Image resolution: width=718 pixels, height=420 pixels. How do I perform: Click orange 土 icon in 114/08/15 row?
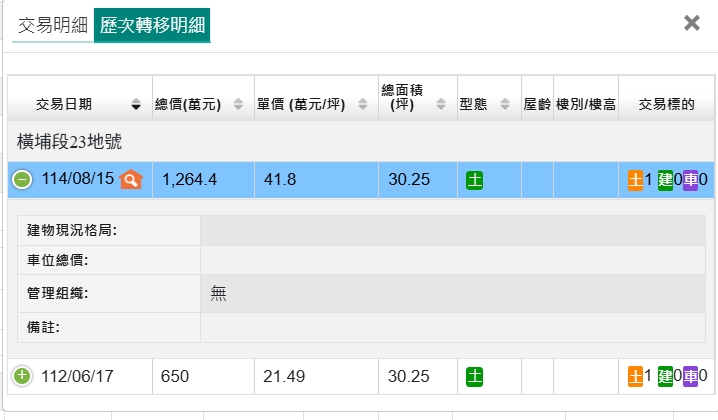[635, 180]
